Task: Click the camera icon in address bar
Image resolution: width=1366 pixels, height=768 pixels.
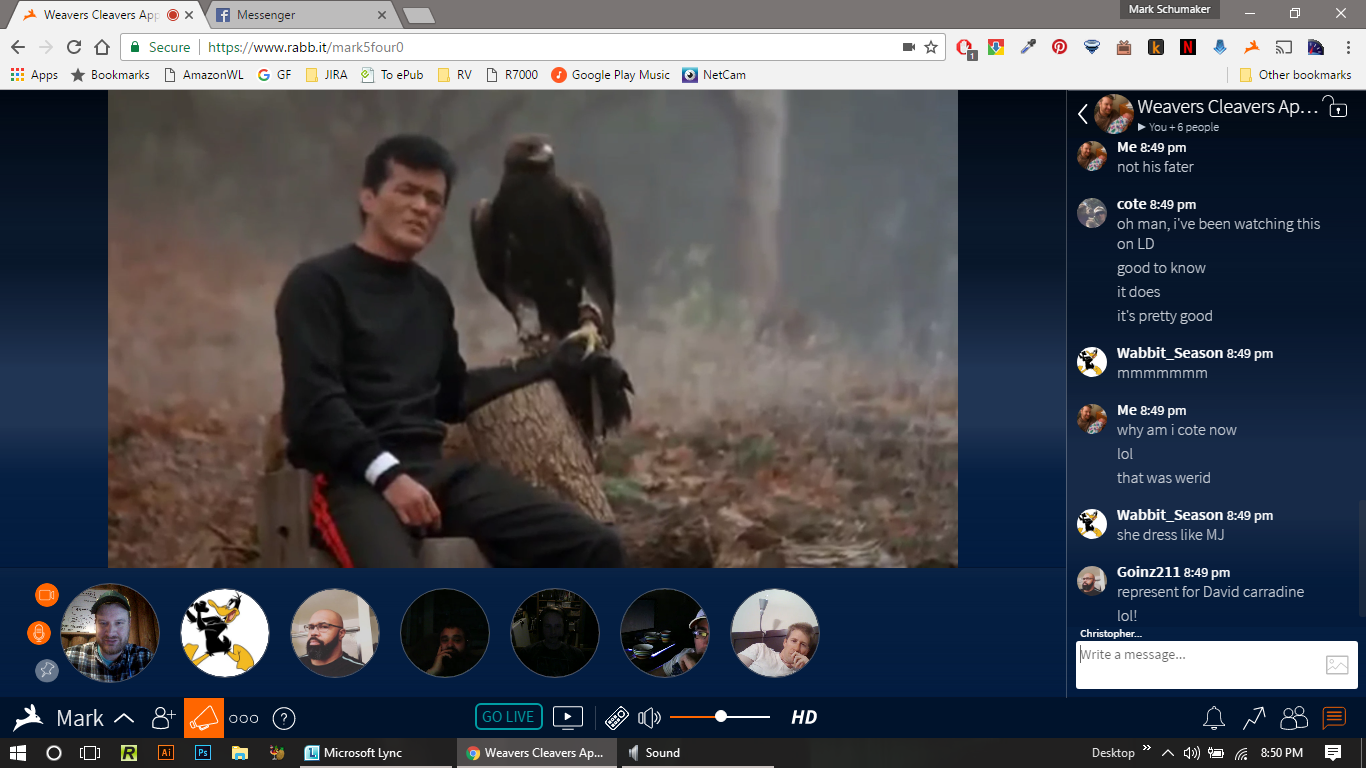Action: tap(908, 47)
